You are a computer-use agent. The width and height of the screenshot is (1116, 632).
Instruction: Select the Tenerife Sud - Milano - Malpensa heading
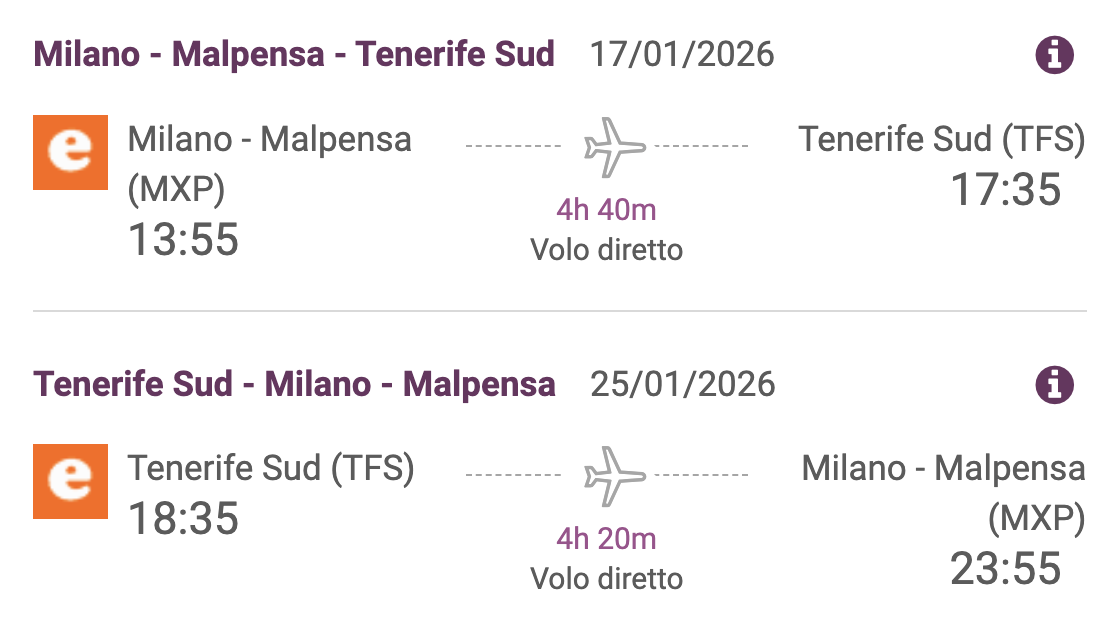click(294, 384)
